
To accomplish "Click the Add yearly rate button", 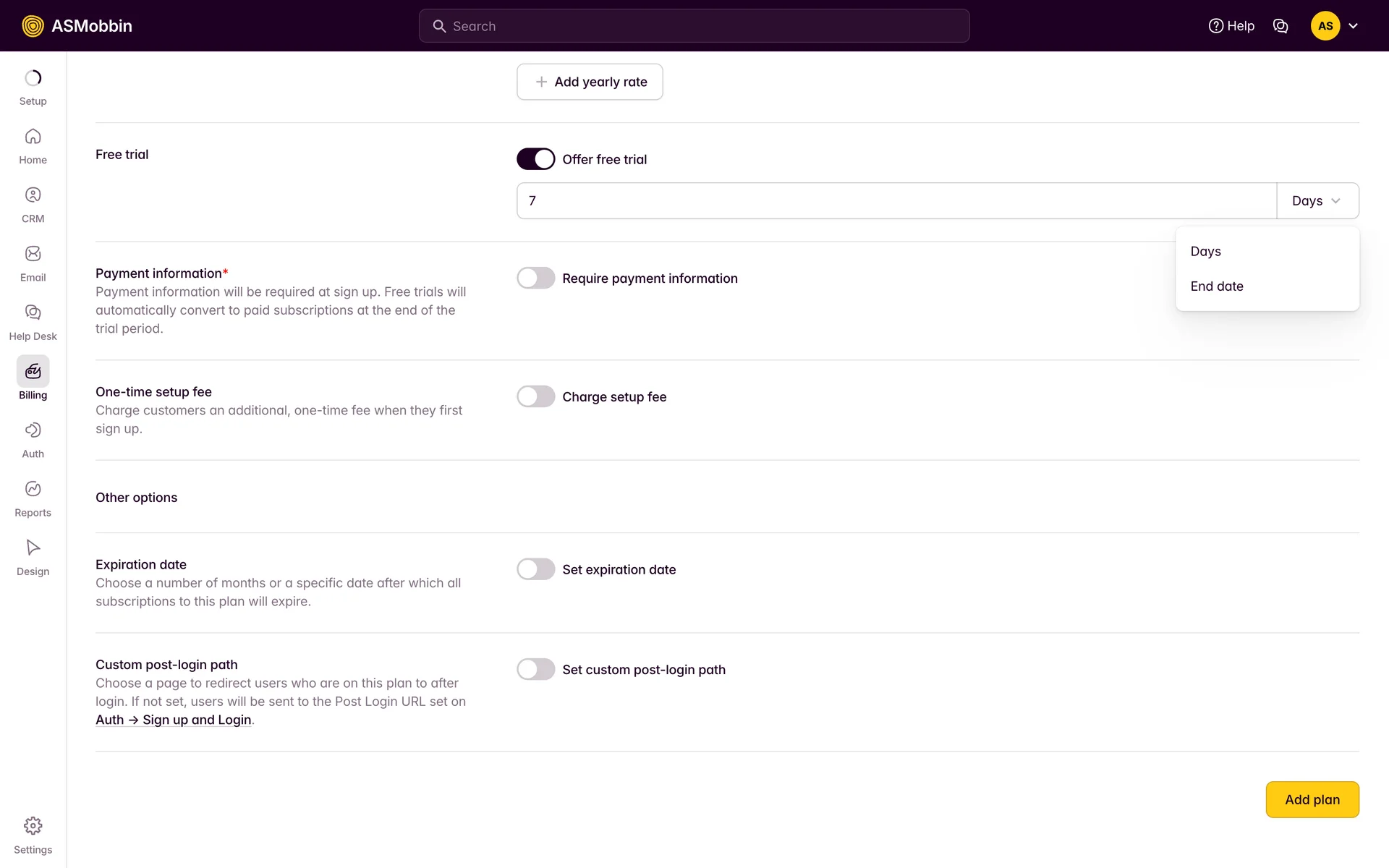I will click(590, 82).
